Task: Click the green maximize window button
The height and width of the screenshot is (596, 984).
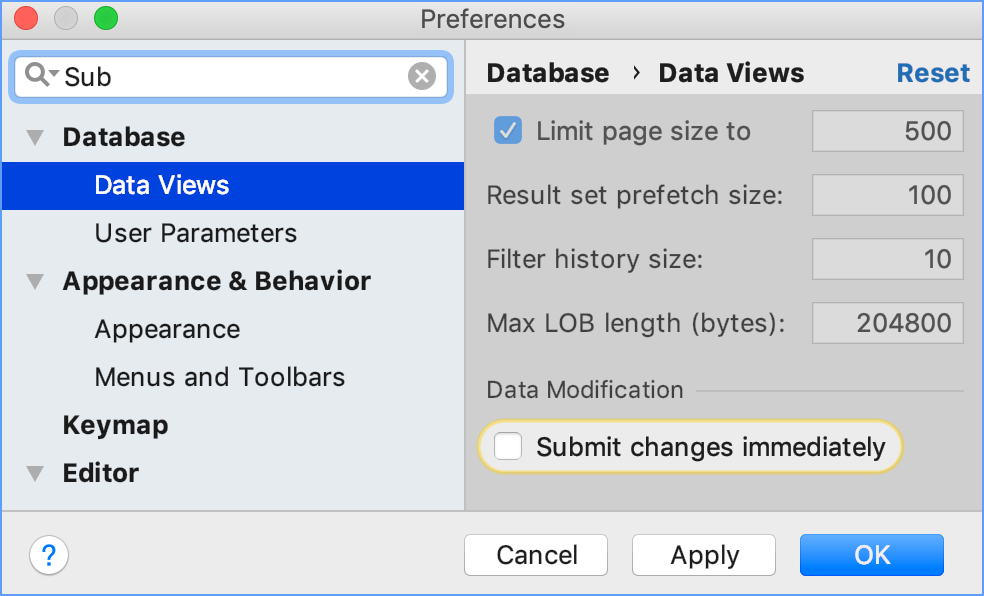Action: (x=105, y=18)
